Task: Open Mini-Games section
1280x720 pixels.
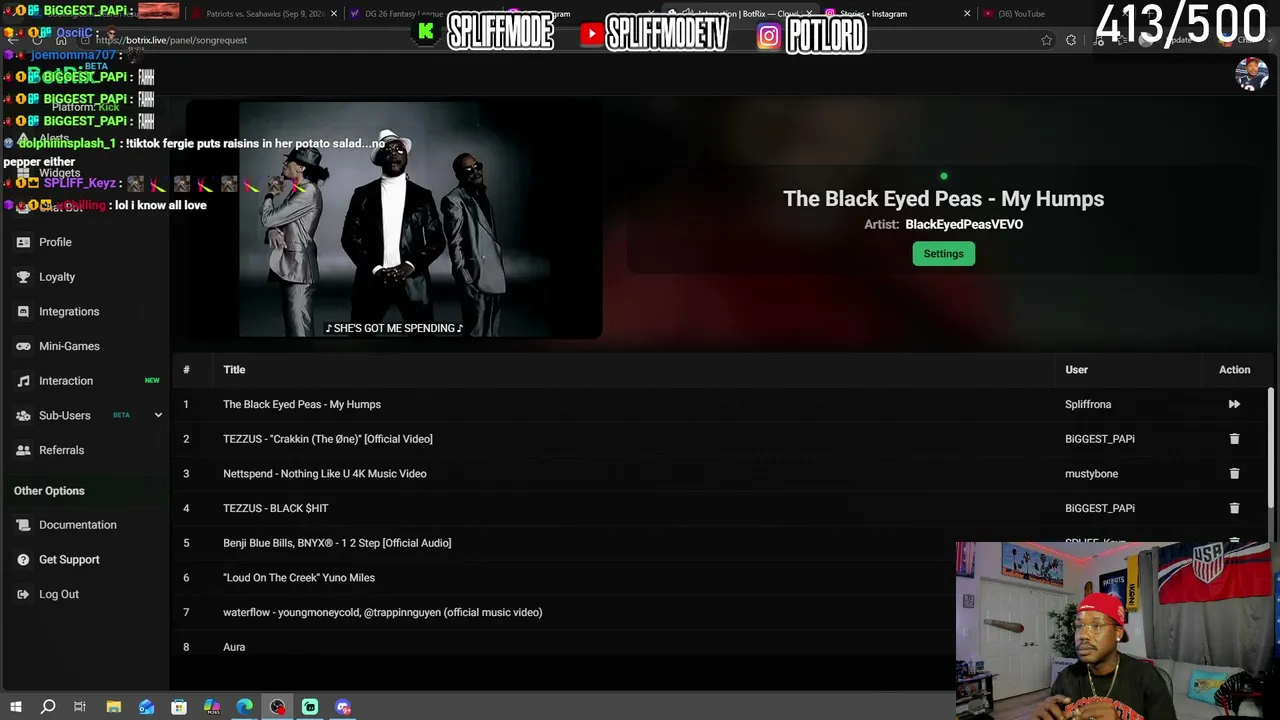Action: [x=69, y=346]
